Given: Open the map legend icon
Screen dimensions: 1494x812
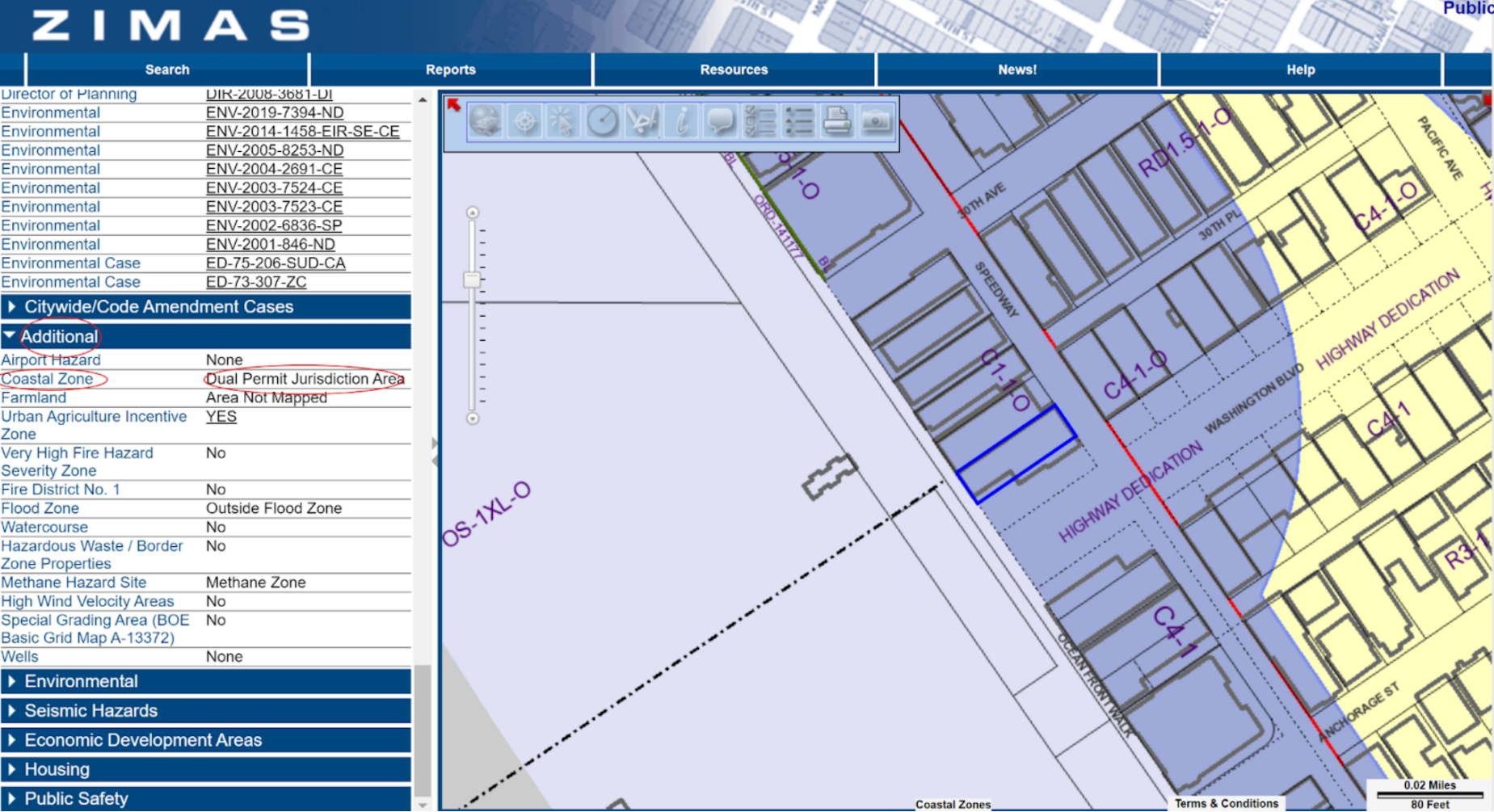Looking at the screenshot, I should pyautogui.click(x=798, y=122).
